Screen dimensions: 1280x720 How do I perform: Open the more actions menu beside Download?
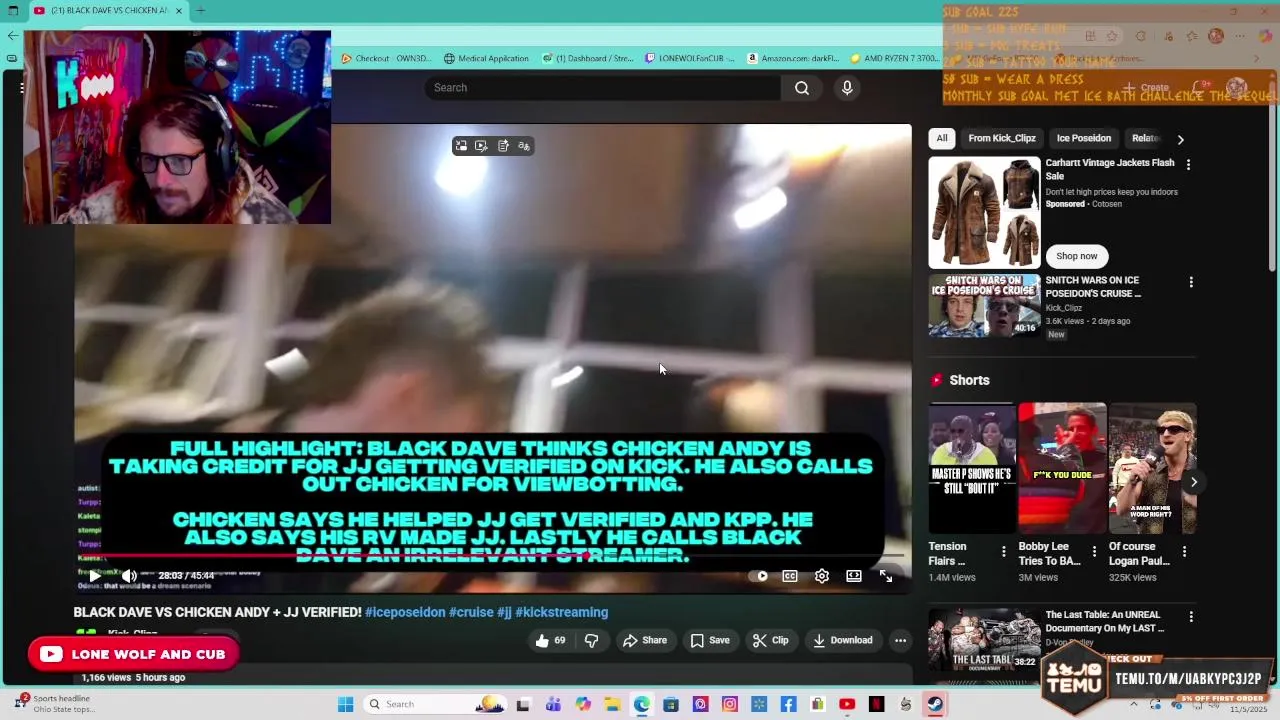[x=900, y=641]
